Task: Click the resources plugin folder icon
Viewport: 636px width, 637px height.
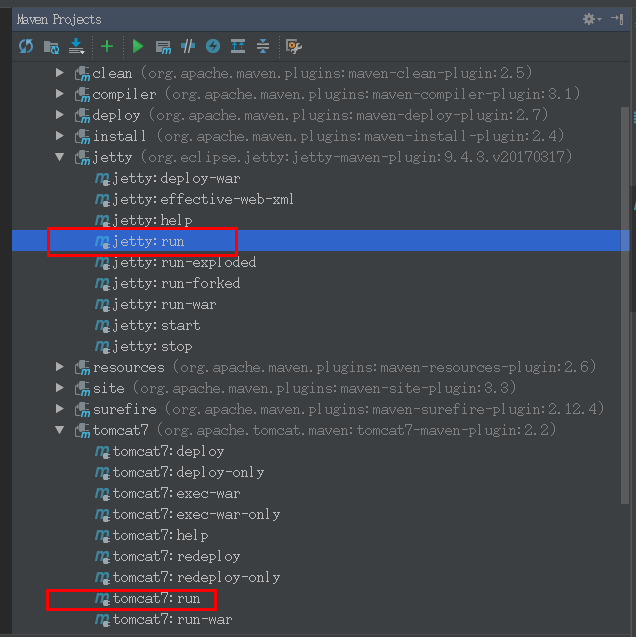Action: [82, 368]
